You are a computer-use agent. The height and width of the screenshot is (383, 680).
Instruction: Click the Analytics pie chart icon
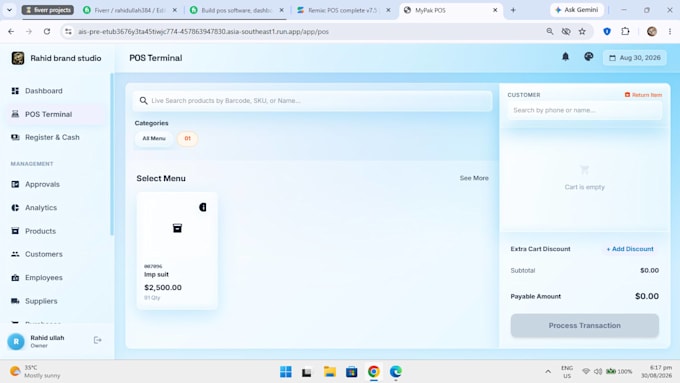click(15, 208)
